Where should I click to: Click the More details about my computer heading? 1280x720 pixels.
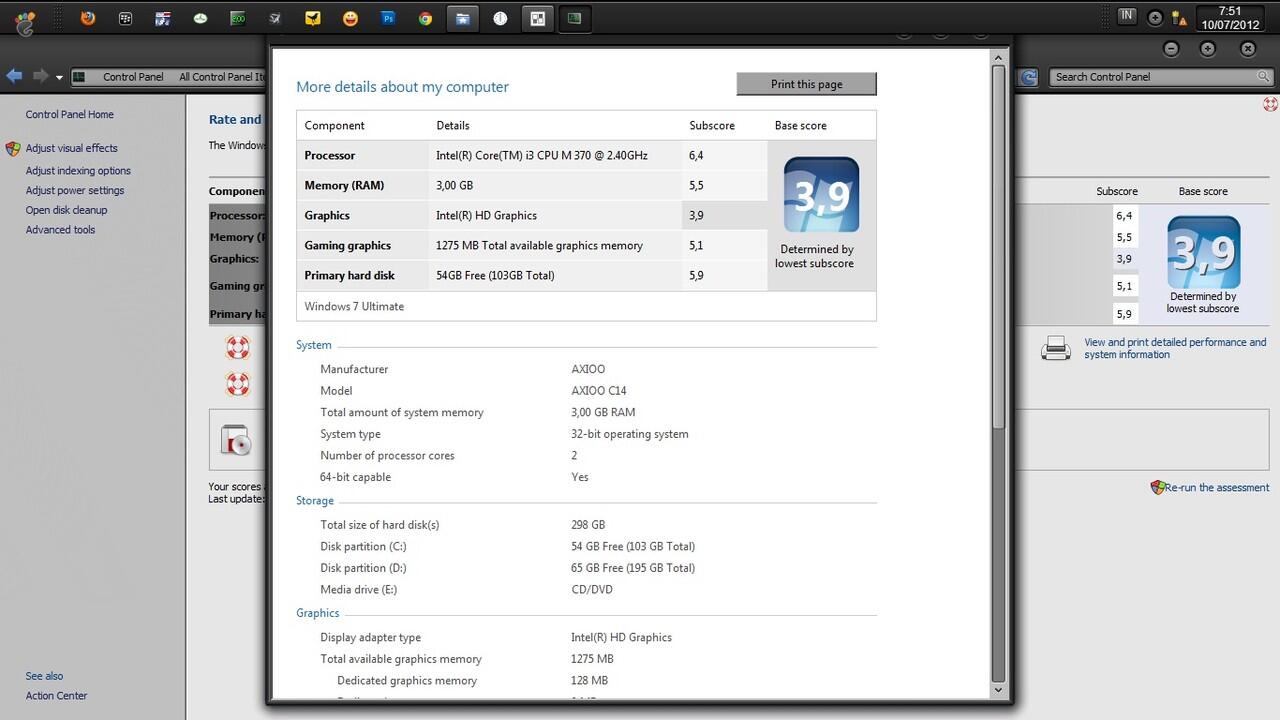402,87
